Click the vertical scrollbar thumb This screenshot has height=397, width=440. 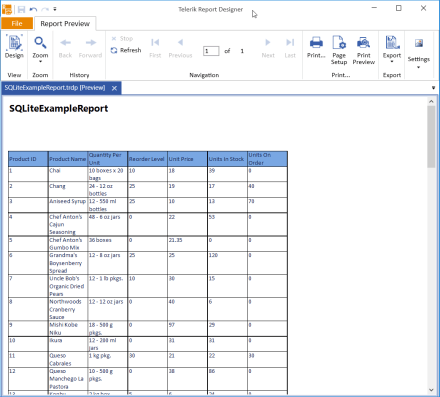[x=431, y=137]
